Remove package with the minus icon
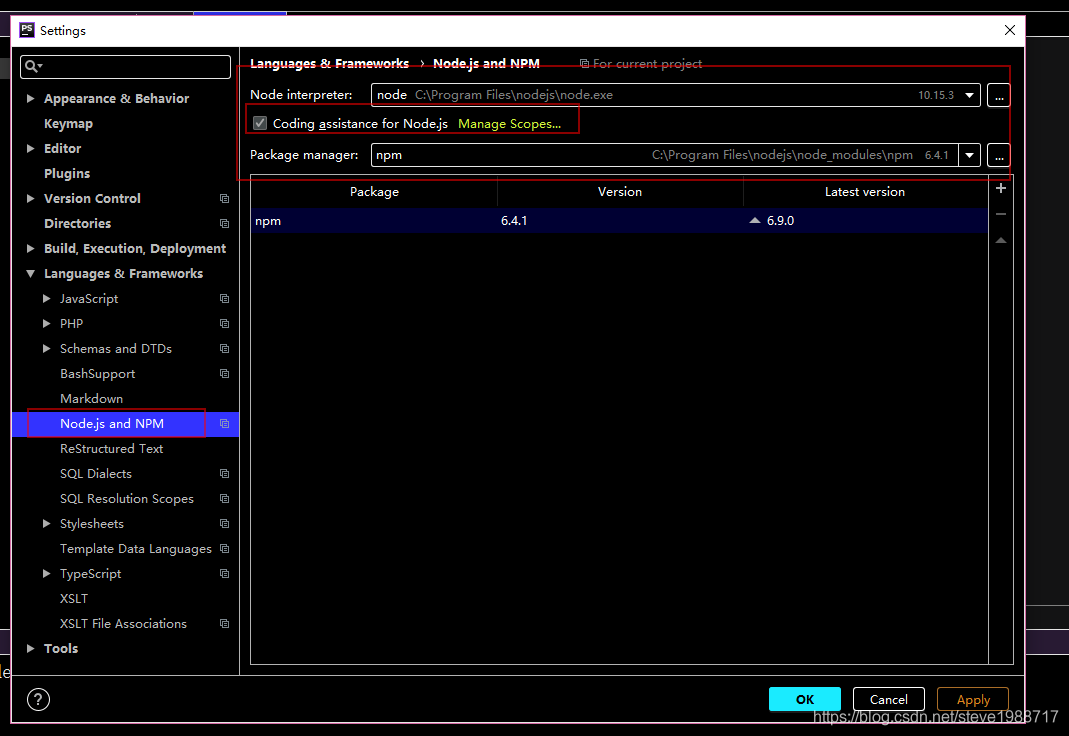The image size is (1069, 736). [1001, 214]
